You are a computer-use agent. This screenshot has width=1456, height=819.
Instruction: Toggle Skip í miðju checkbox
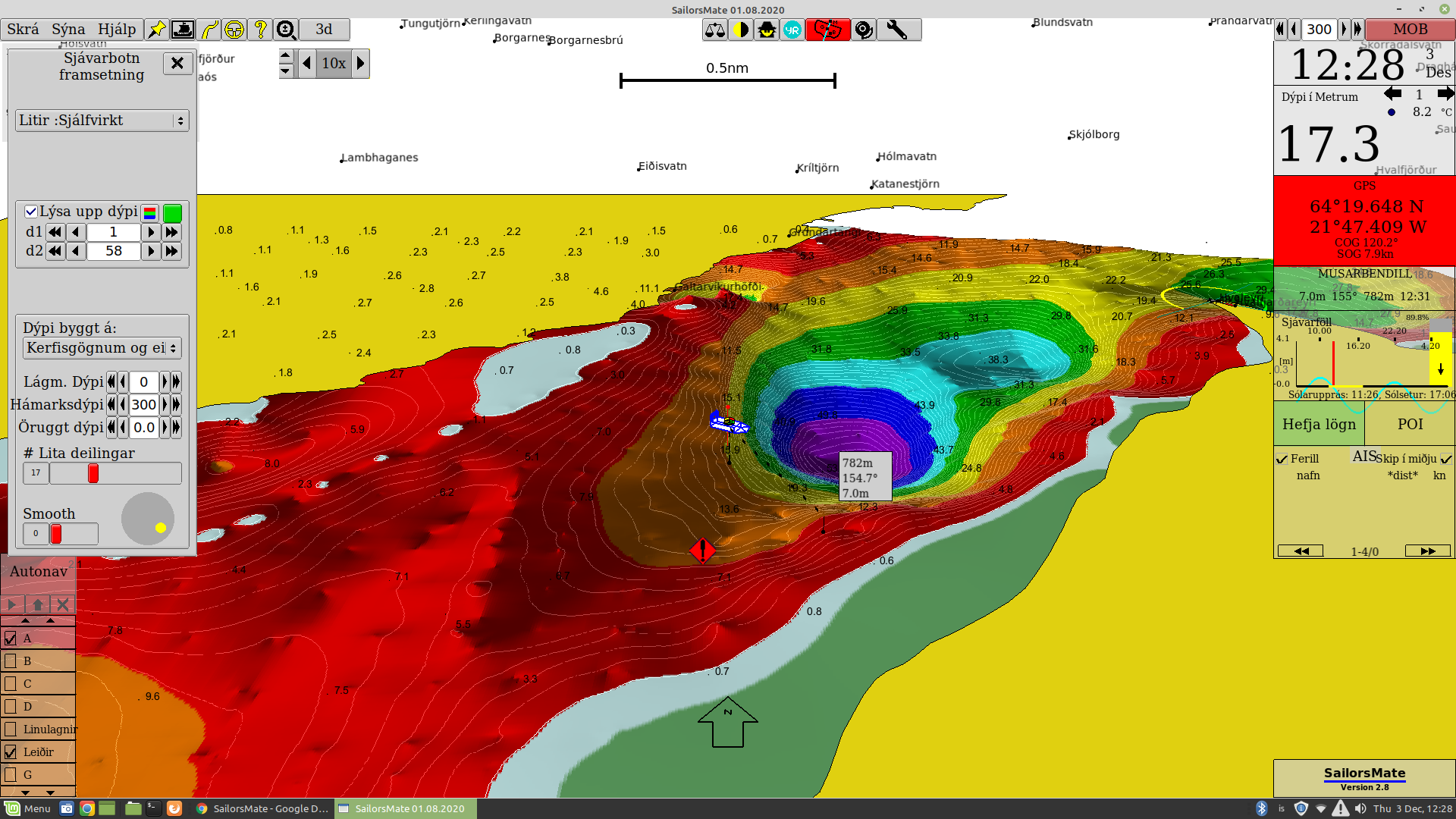coord(1446,459)
